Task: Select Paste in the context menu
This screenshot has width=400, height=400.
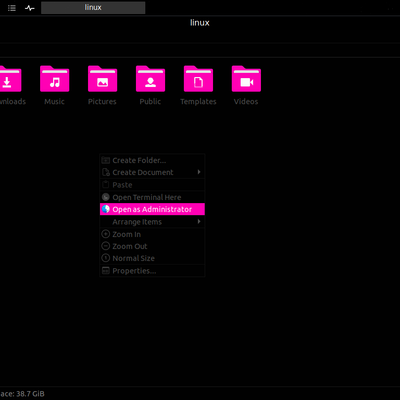Action: point(152,185)
